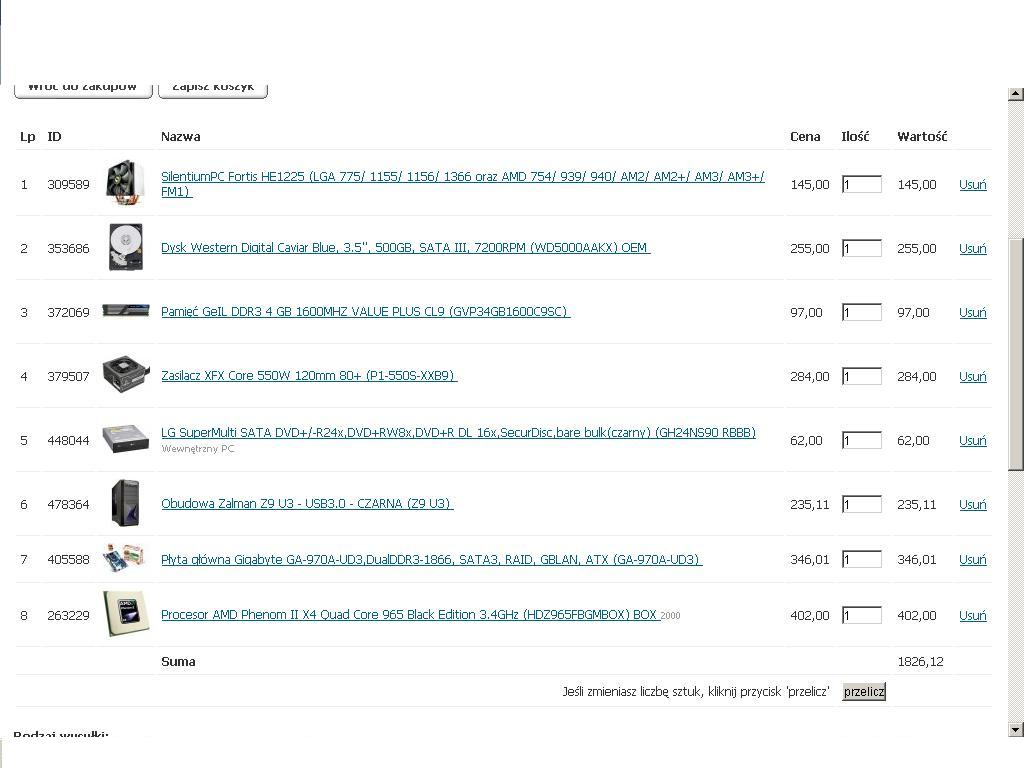Click product ID 263229
This screenshot has width=1024, height=768.
(69, 616)
